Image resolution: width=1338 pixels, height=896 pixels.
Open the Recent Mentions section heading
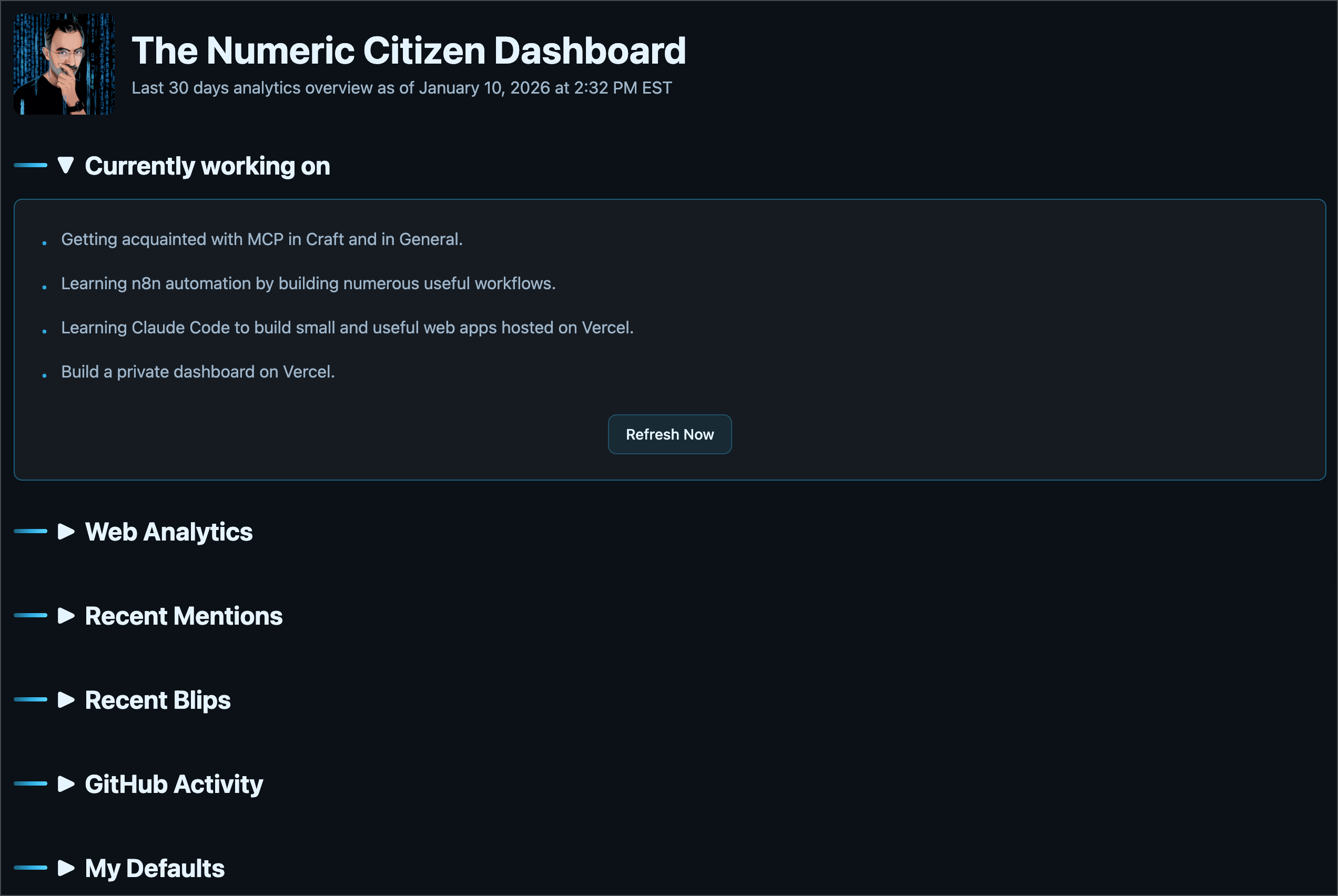pos(184,616)
